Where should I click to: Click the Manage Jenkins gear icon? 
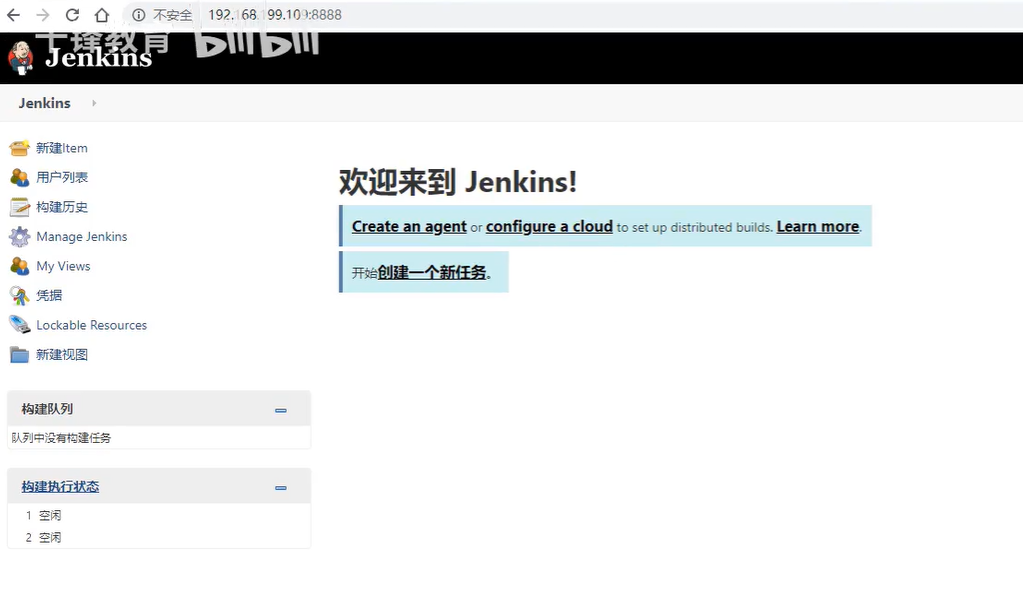pyautogui.click(x=20, y=236)
